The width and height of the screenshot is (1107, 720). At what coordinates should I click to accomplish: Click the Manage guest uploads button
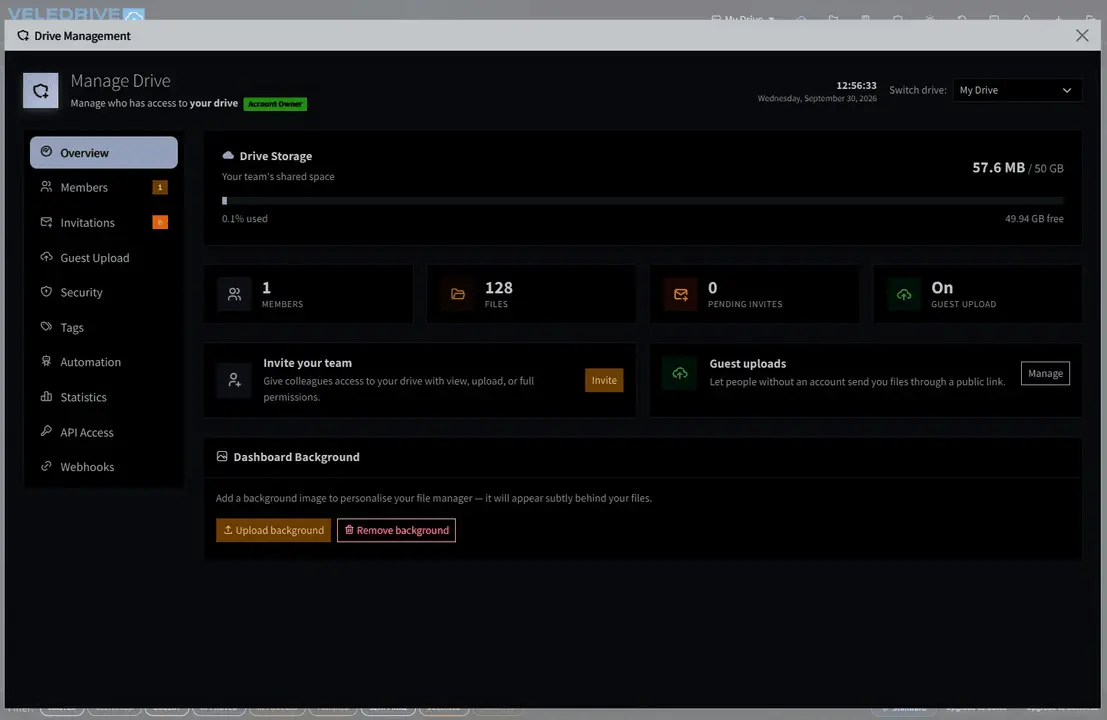point(1045,373)
